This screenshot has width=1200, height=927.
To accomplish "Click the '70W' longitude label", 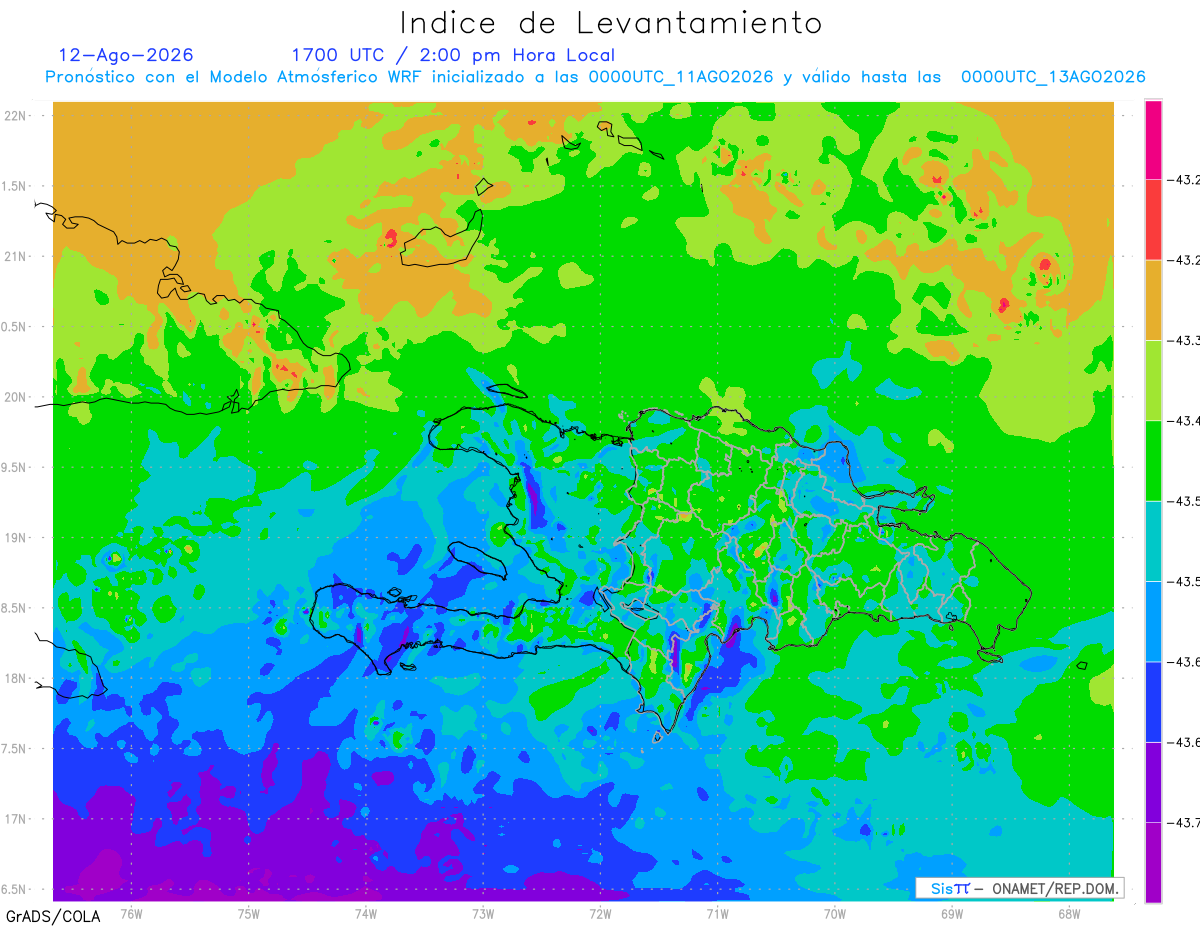I will pyautogui.click(x=835, y=913).
